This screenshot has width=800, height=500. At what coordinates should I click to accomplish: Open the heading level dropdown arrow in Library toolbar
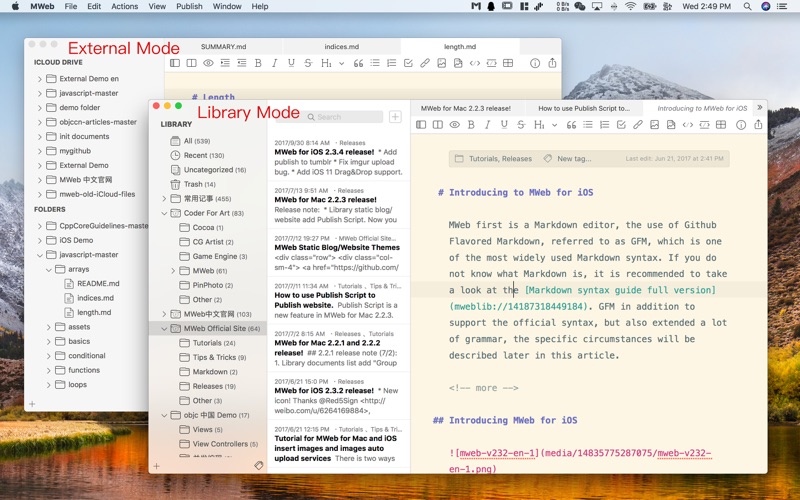[554, 125]
